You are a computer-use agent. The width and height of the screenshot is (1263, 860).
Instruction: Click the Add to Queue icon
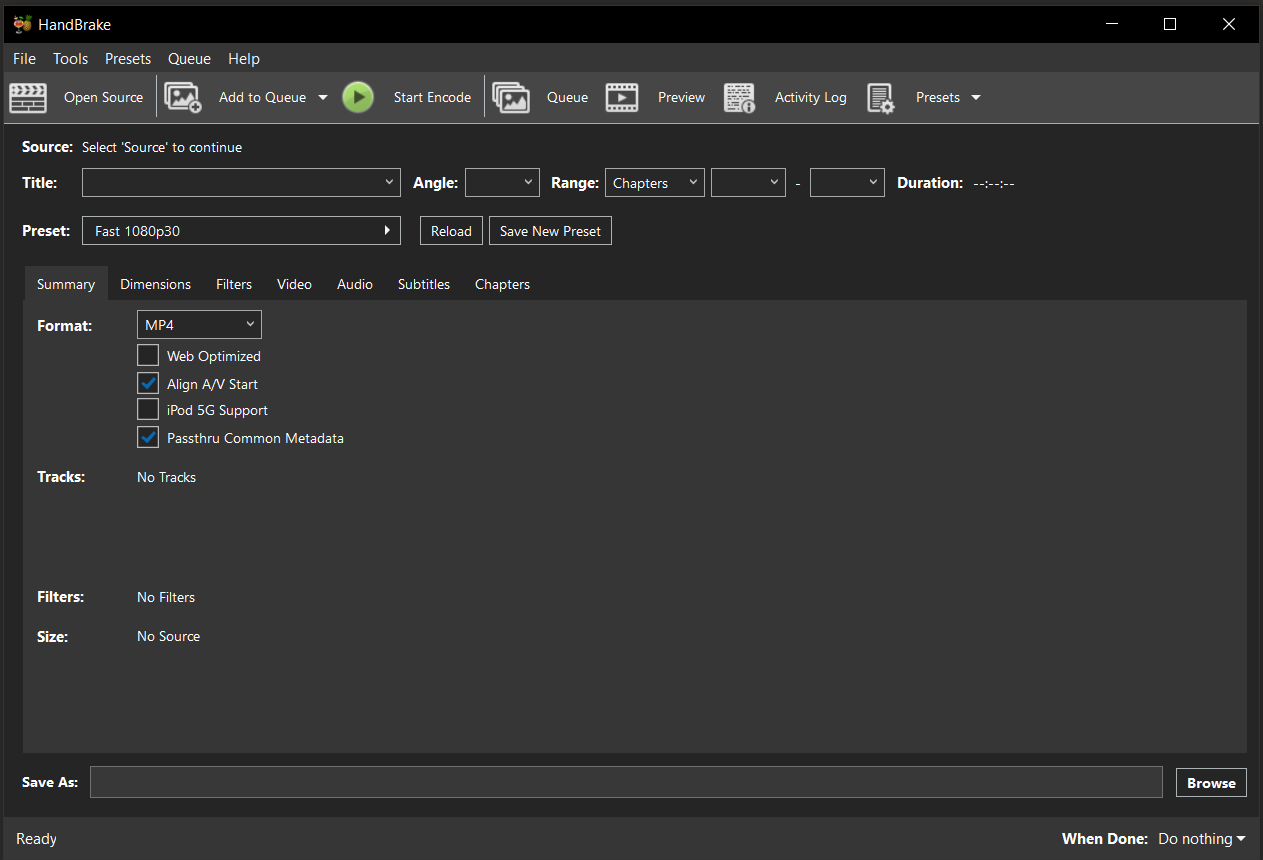tap(182, 97)
